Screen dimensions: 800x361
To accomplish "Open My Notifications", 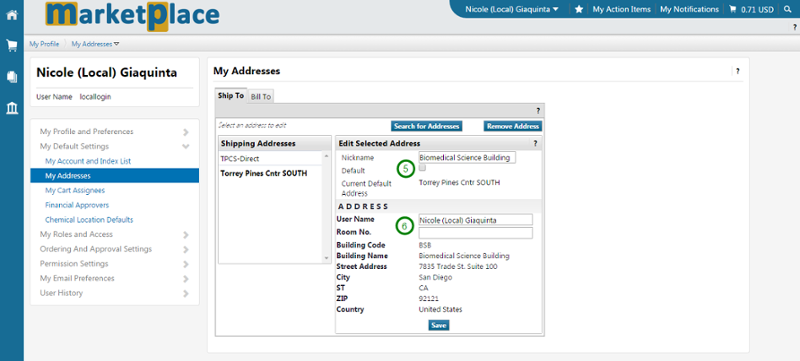I will pos(689,9).
